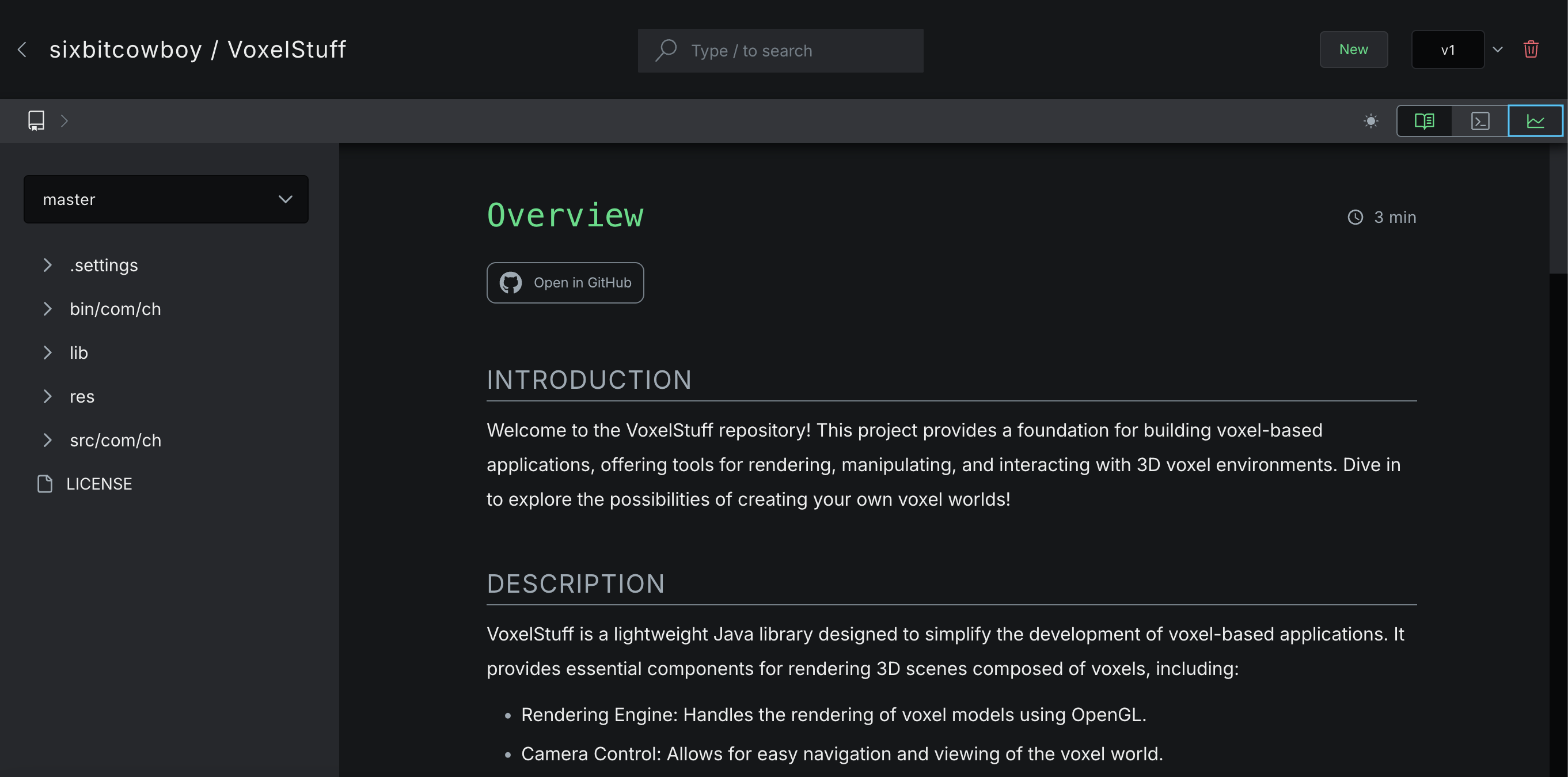
Task: Click the INTRODUCTION section heading
Action: click(x=589, y=380)
